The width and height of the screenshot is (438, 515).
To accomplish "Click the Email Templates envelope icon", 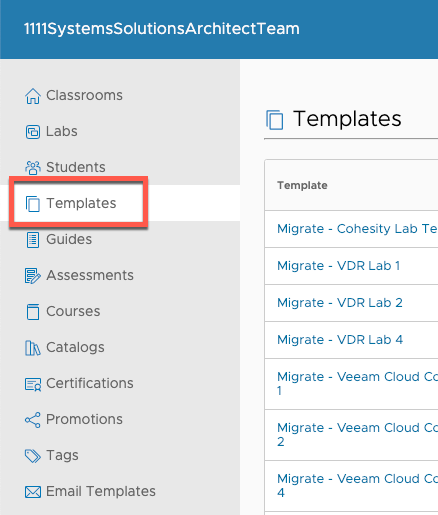I will [33, 492].
